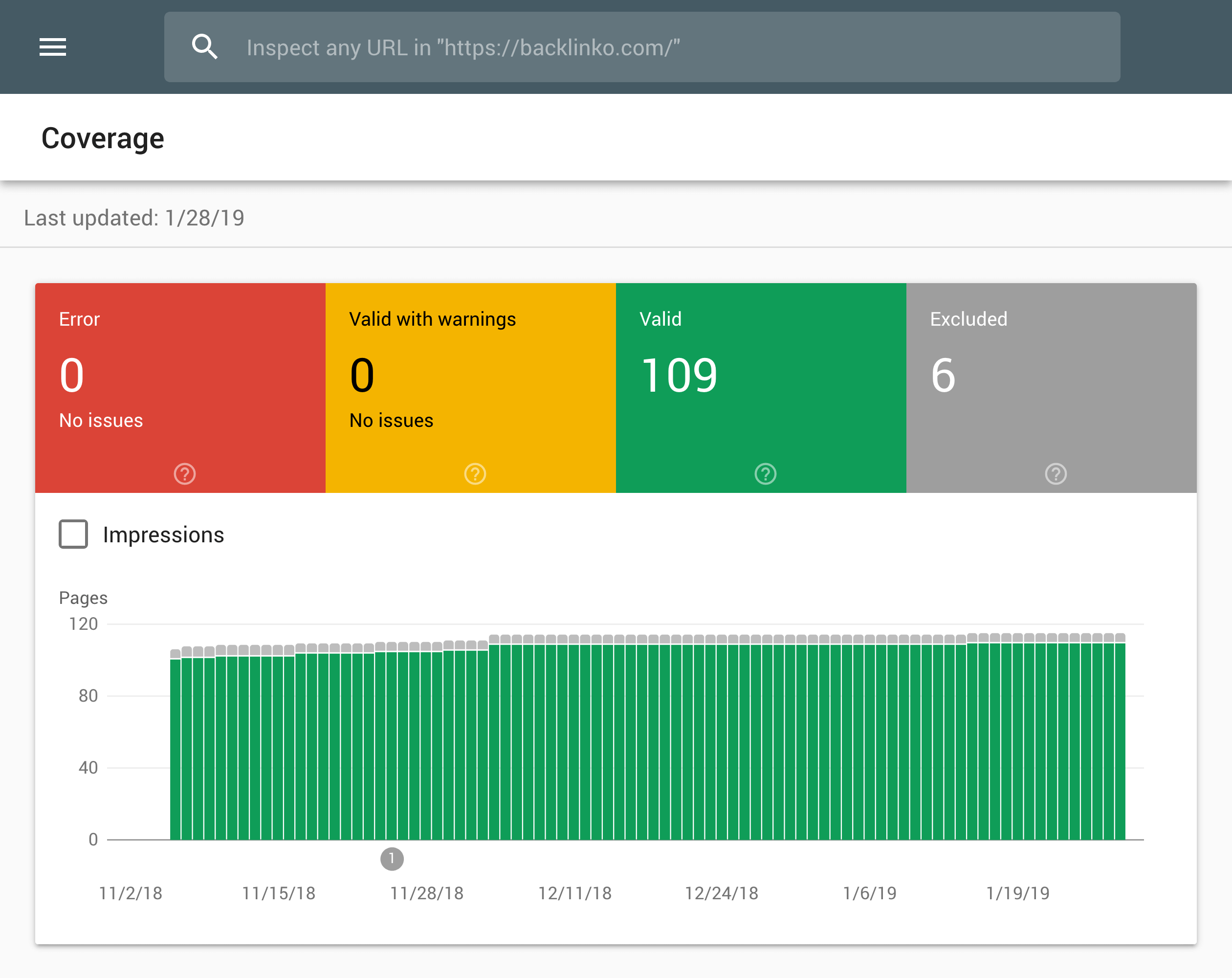Click the Excluded count 6
1232x978 pixels.
[943, 375]
